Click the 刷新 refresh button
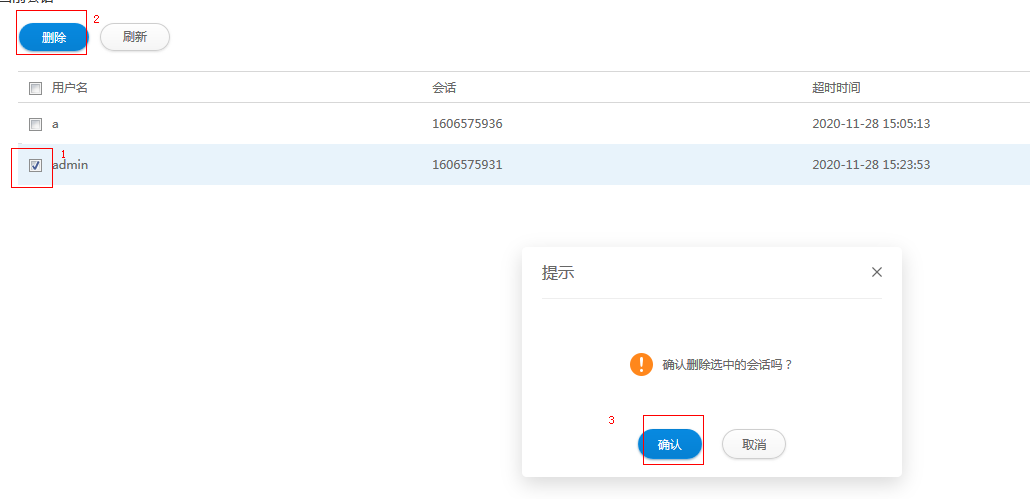Viewport: 1030px width, 499px height. [x=135, y=37]
